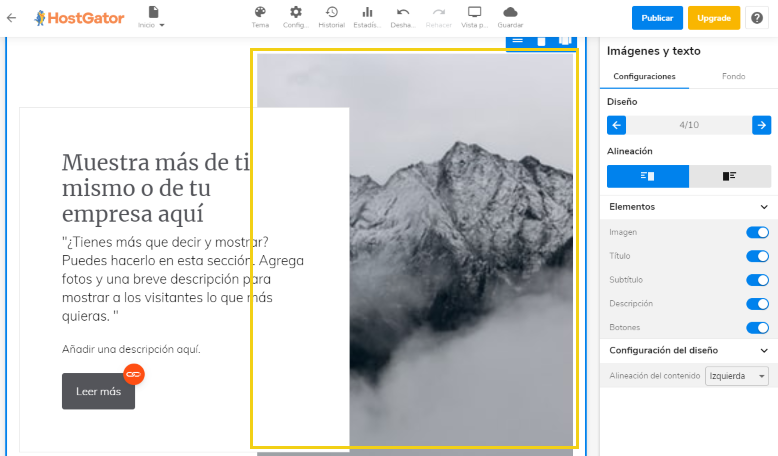Click the section lines handle icon
The width and height of the screenshot is (778, 456).
click(x=518, y=41)
